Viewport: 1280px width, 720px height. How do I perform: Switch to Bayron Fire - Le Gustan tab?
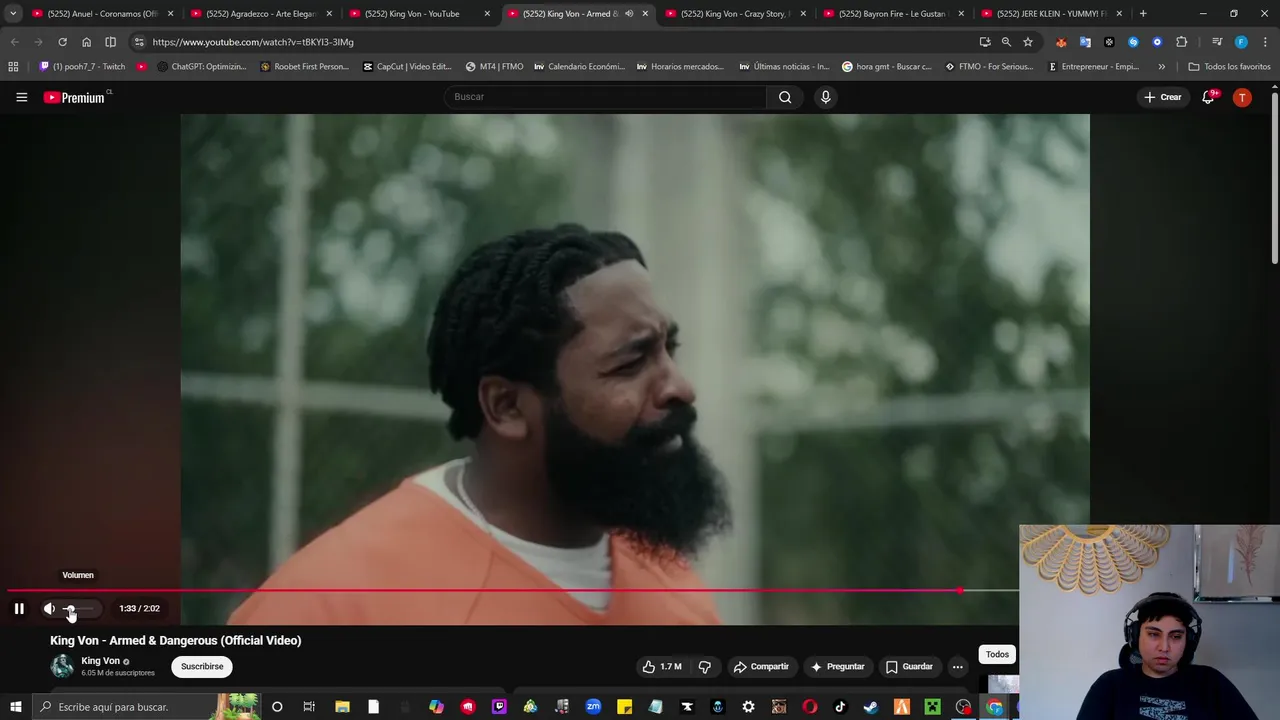click(892, 14)
